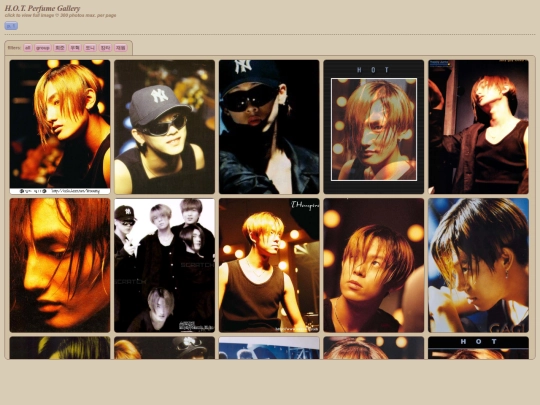The image size is (540, 405).
Task: Select the 'group' filter
Action: pos(43,48)
